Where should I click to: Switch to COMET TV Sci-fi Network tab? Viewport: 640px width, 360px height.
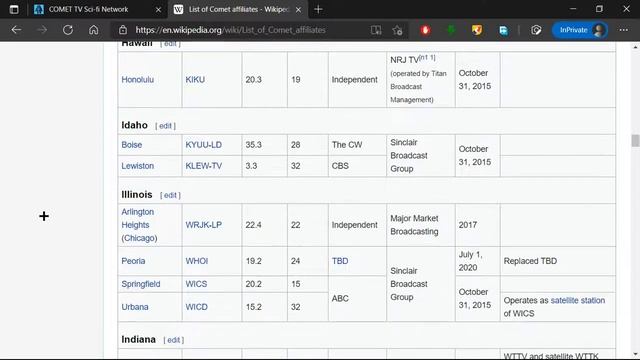click(x=88, y=9)
